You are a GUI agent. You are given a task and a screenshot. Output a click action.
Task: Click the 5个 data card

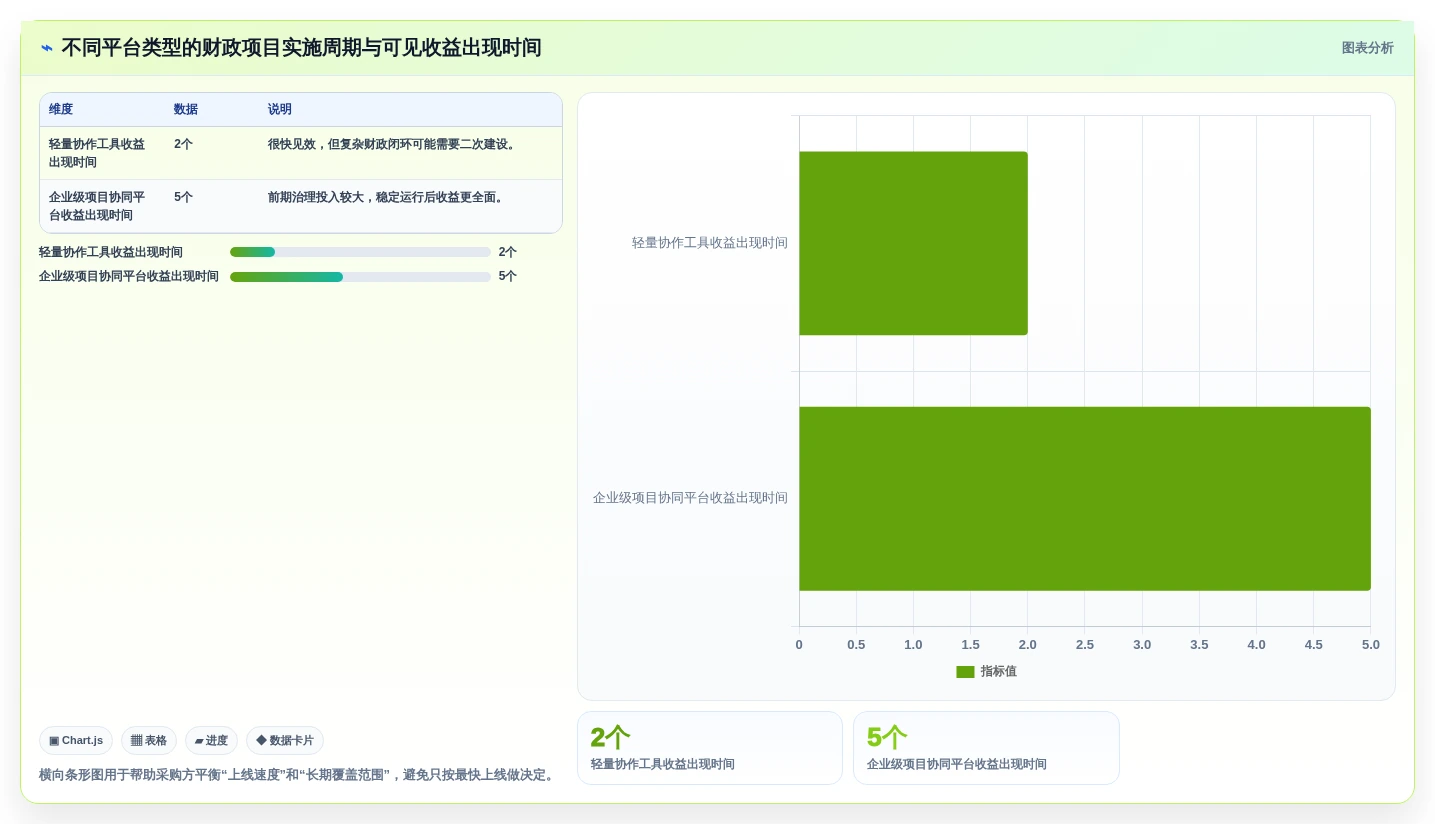pyautogui.click(x=986, y=748)
